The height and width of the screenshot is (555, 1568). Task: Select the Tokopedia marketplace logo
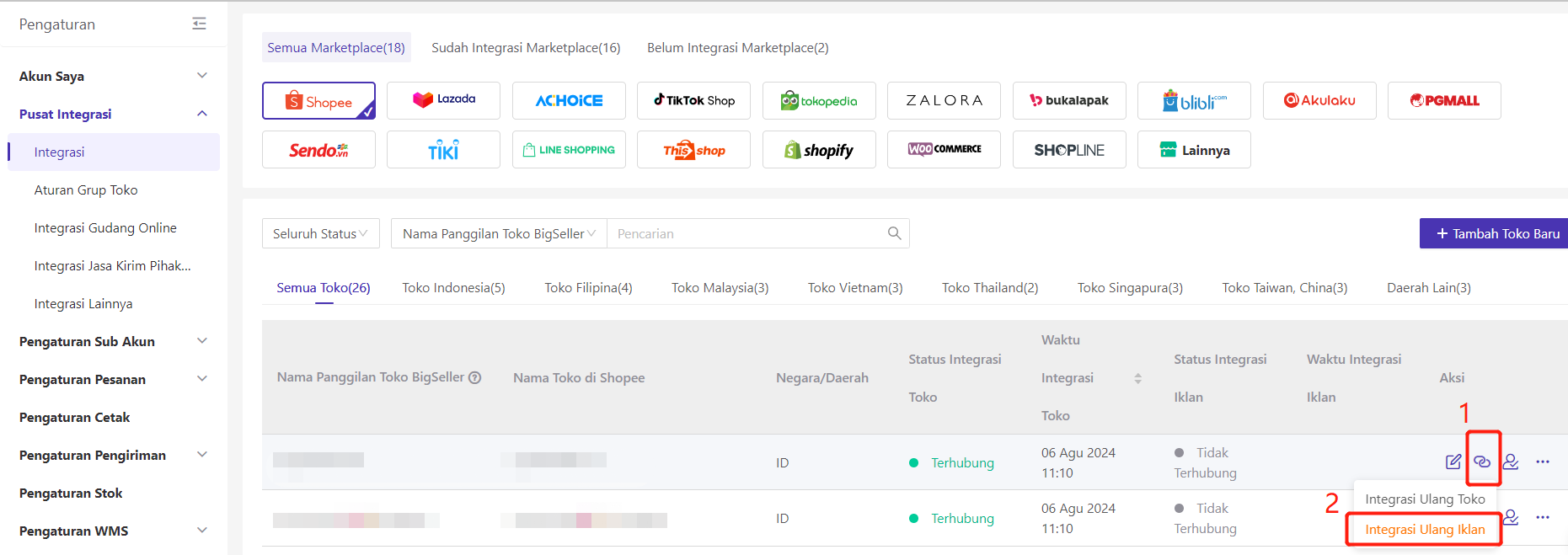(819, 100)
